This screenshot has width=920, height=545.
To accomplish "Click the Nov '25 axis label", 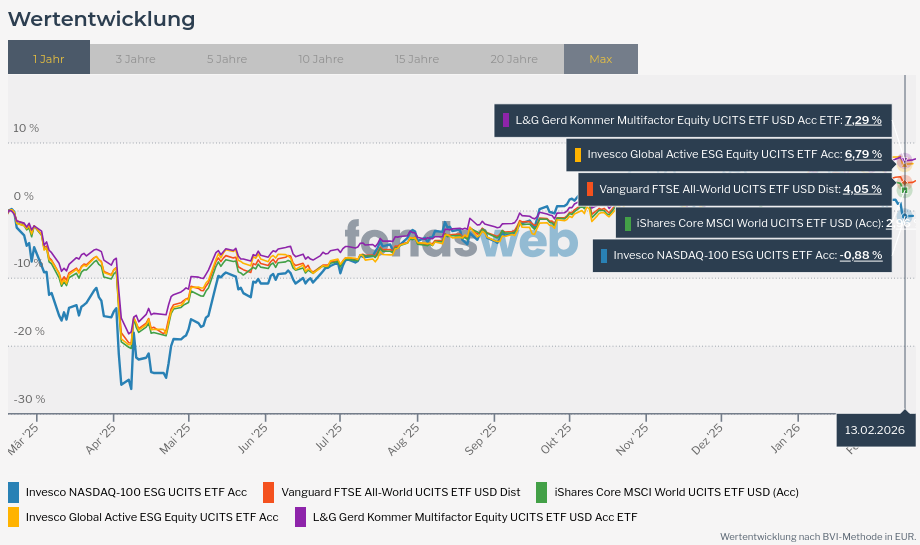I will tap(632, 439).
